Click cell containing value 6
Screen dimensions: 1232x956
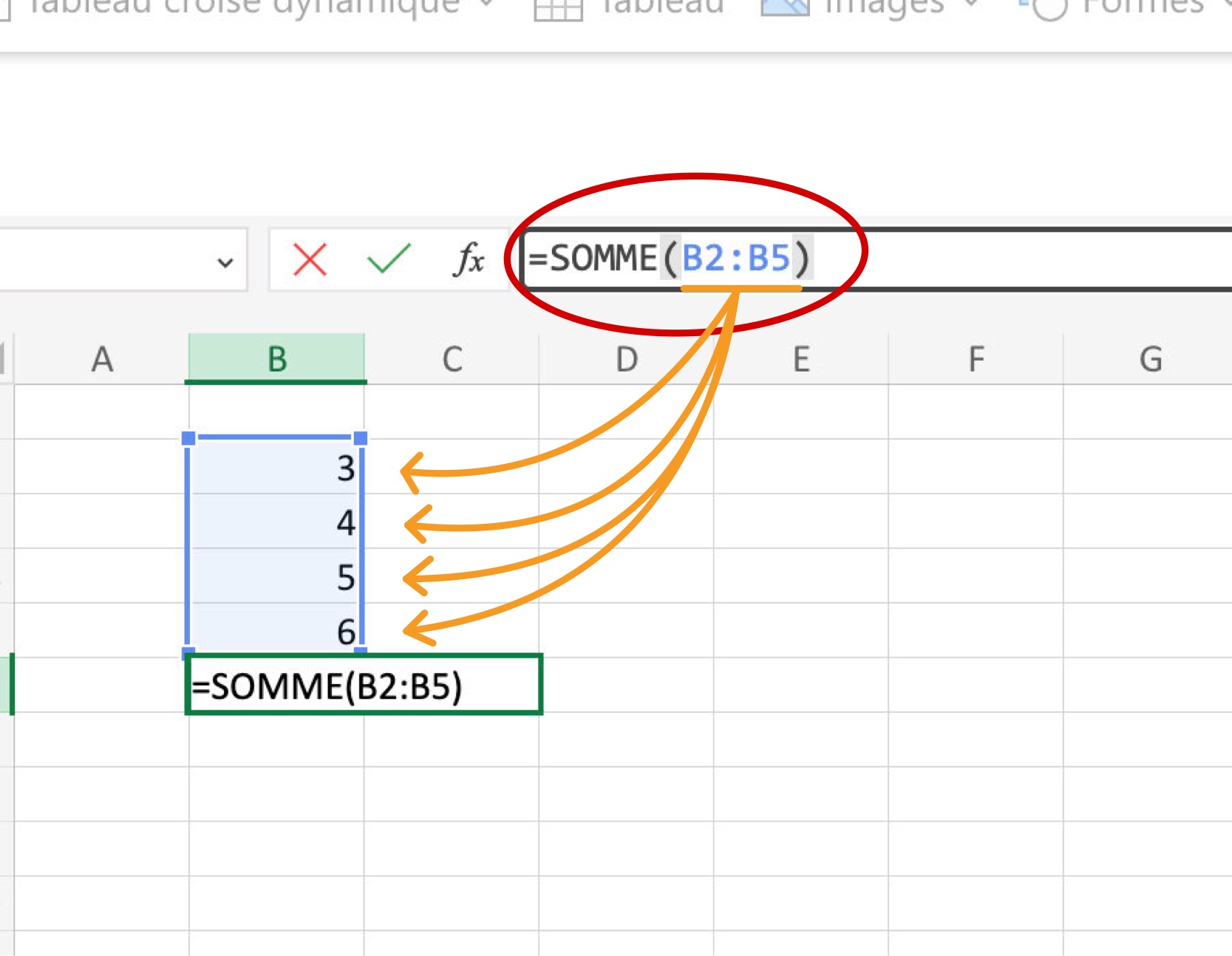pos(276,629)
